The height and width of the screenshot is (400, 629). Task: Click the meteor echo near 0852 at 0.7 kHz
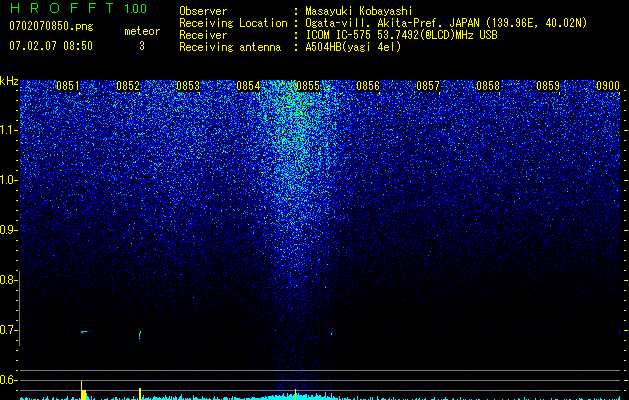click(x=140, y=334)
